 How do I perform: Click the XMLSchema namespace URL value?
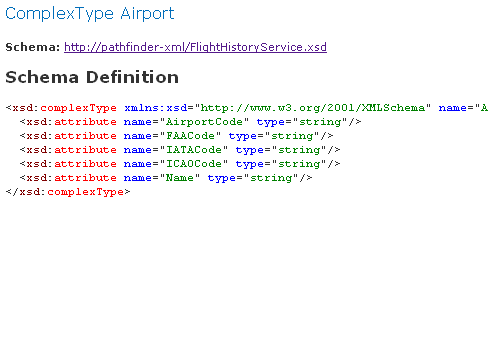313,108
